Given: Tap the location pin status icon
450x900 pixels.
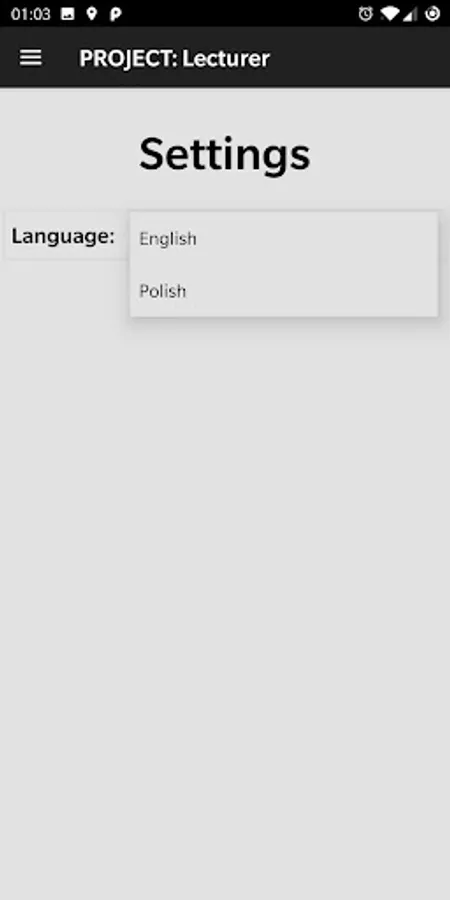Looking at the screenshot, I should tap(92, 14).
